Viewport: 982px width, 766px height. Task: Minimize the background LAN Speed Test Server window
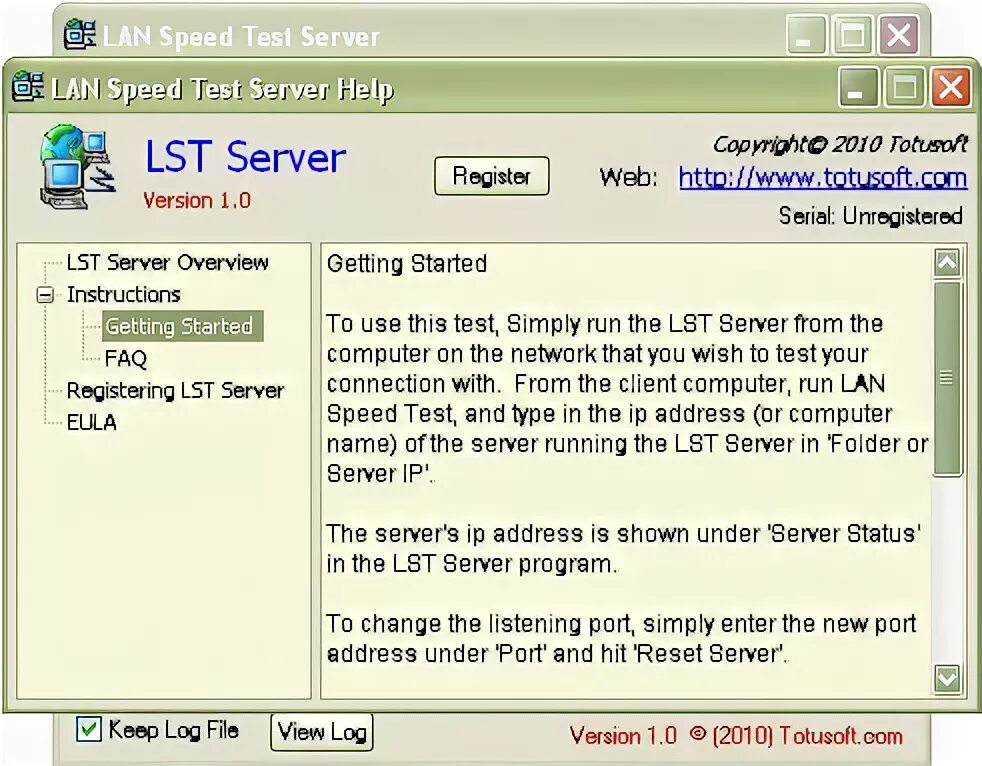click(x=805, y=35)
